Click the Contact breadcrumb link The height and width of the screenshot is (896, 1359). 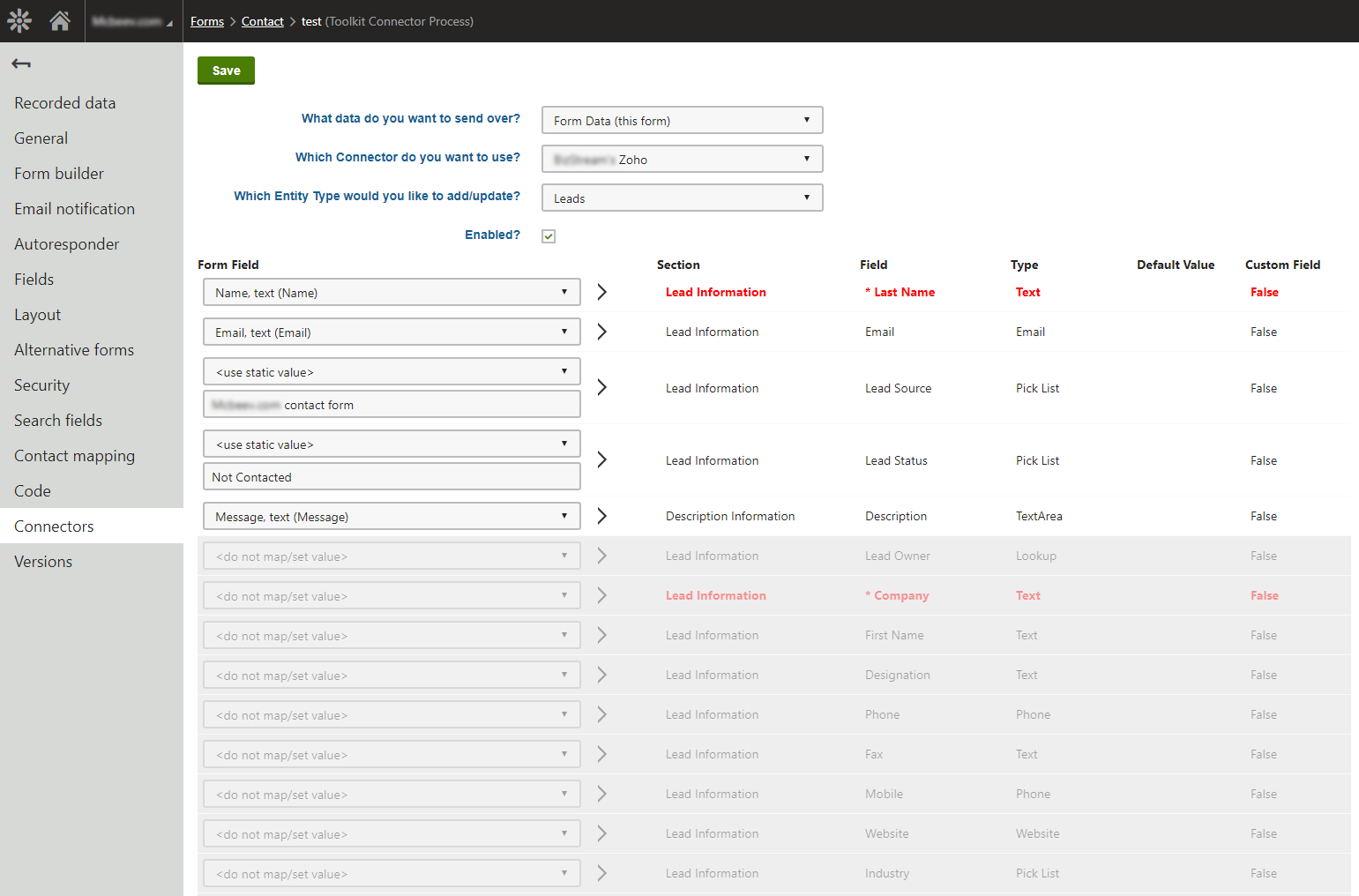tap(263, 21)
